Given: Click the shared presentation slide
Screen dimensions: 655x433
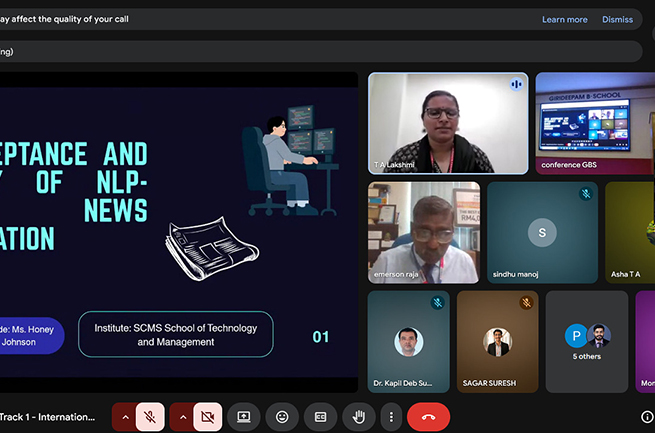Looking at the screenshot, I should (x=178, y=230).
